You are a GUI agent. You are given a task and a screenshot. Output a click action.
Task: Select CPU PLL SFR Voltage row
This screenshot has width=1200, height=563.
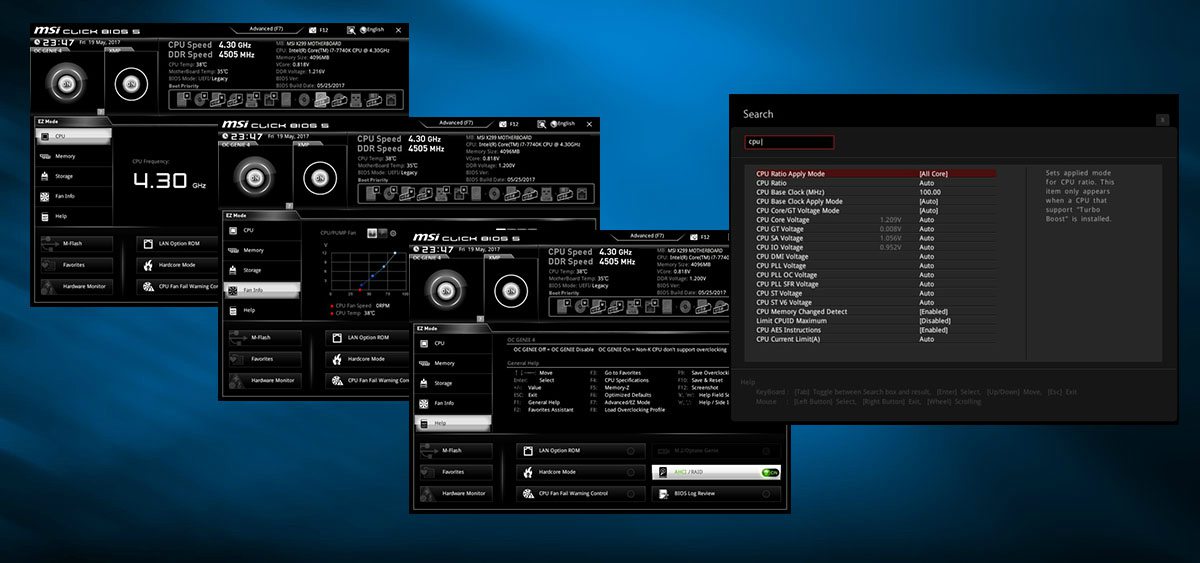(x=875, y=284)
